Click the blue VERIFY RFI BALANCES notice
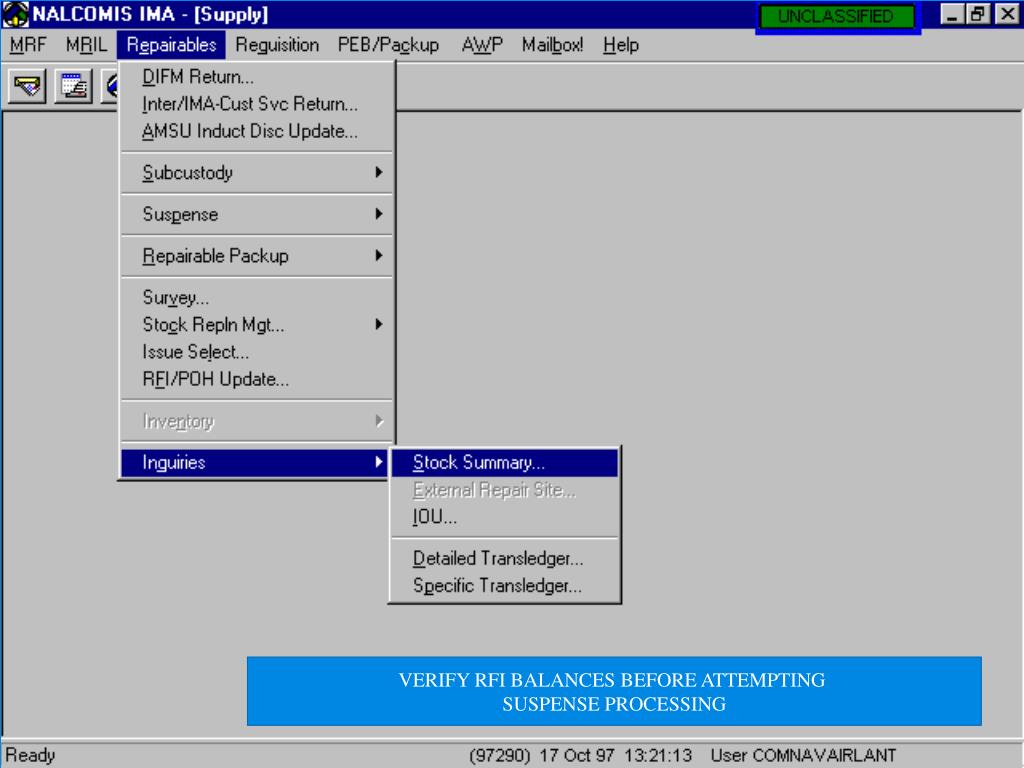 pos(614,691)
